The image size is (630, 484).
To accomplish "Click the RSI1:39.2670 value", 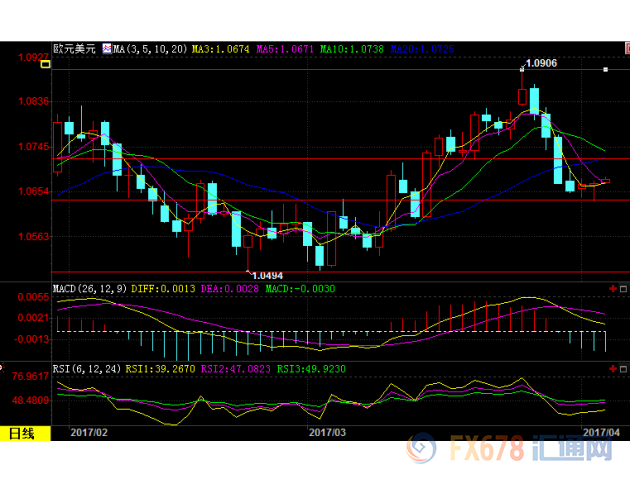I will pyautogui.click(x=160, y=369).
